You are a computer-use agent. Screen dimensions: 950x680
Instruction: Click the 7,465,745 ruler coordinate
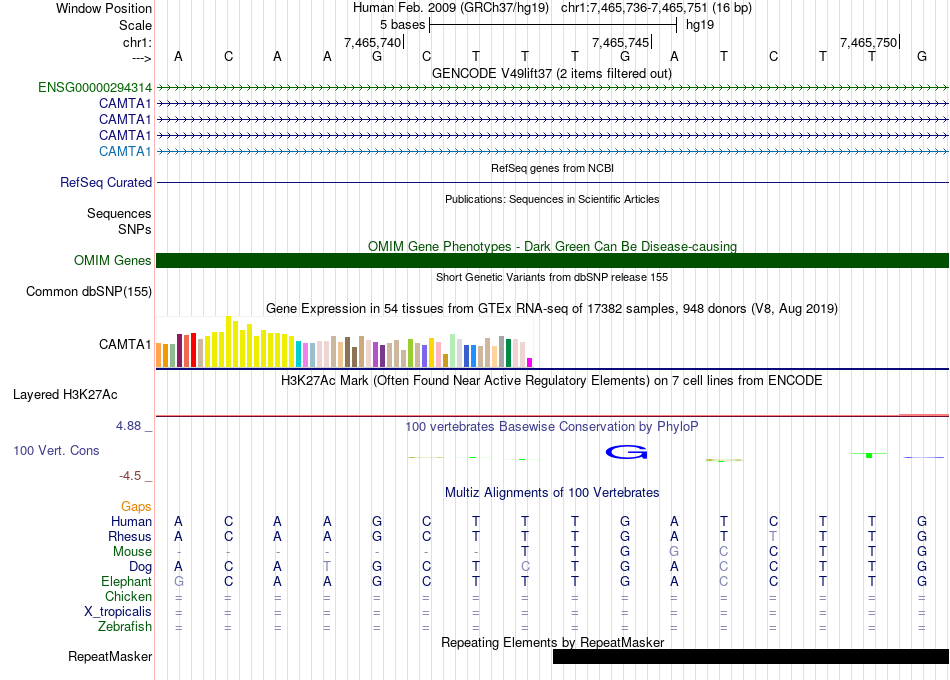pos(620,42)
